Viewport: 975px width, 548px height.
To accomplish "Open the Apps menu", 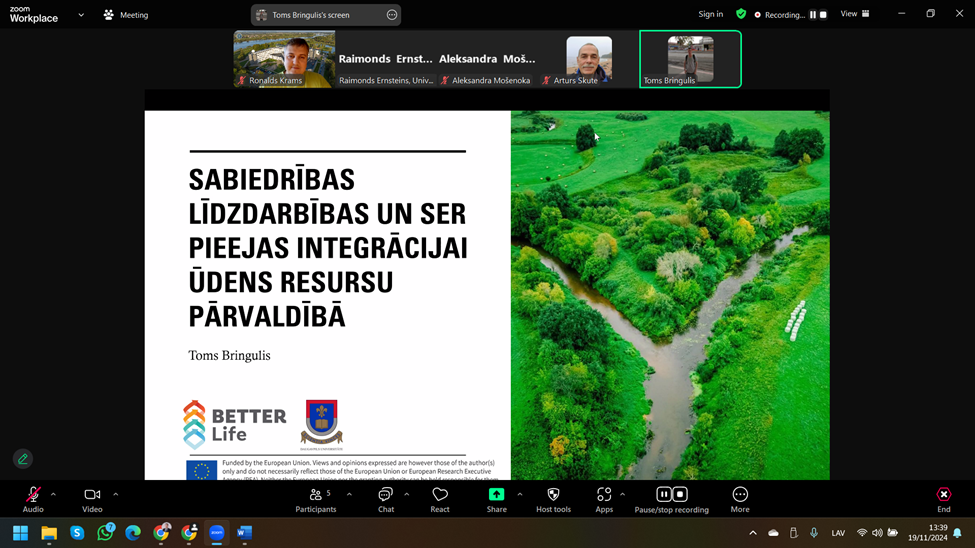I will (x=604, y=499).
